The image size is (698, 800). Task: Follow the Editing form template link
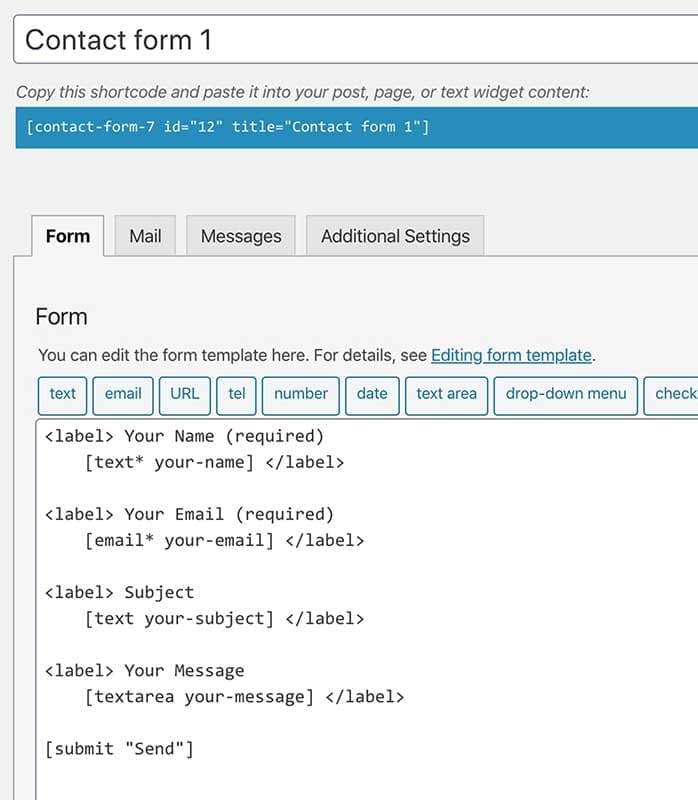(x=511, y=355)
